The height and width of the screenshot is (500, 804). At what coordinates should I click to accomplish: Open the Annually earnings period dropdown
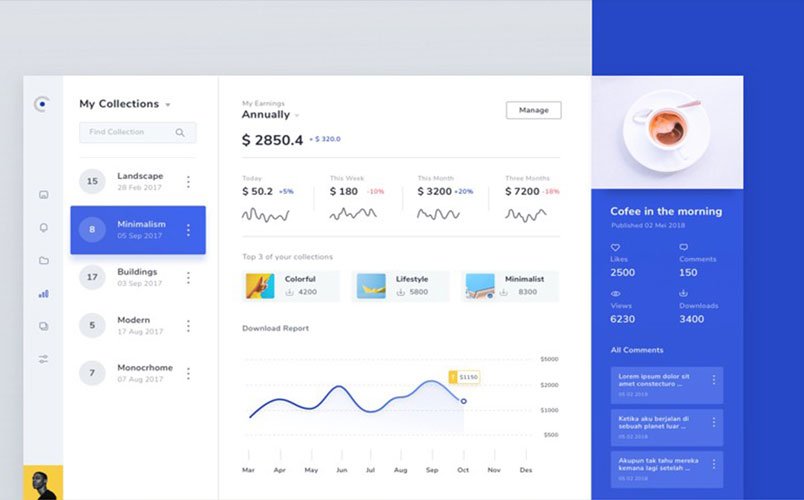pyautogui.click(x=297, y=116)
